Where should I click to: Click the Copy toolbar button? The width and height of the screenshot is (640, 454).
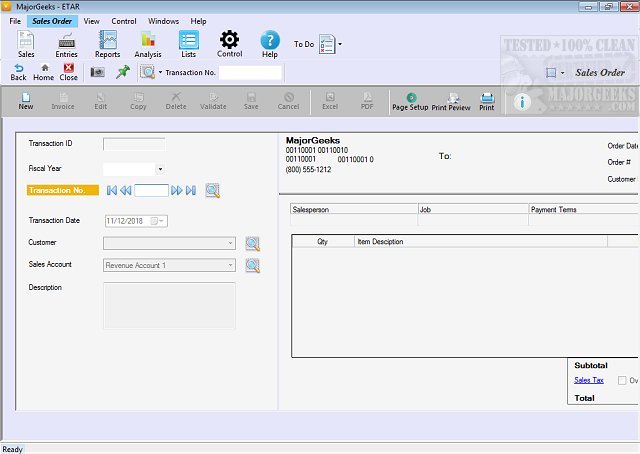(138, 101)
